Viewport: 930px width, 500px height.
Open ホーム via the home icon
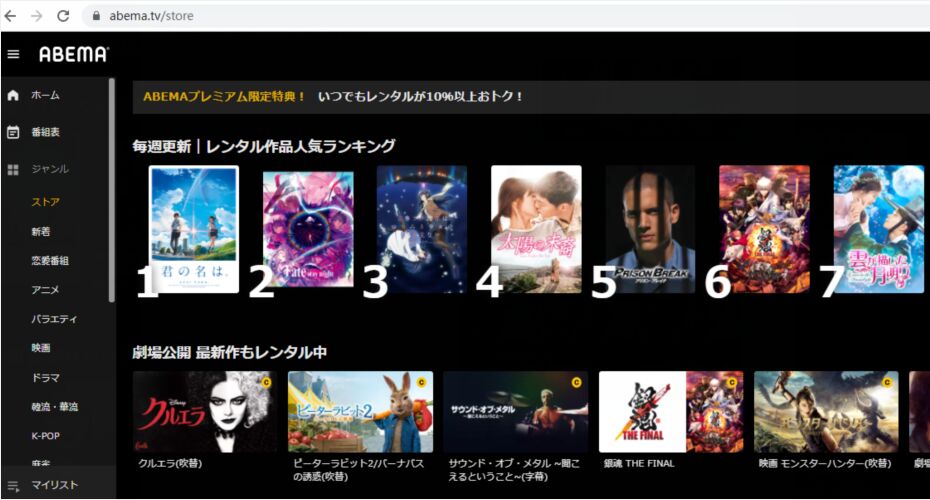[x=13, y=95]
